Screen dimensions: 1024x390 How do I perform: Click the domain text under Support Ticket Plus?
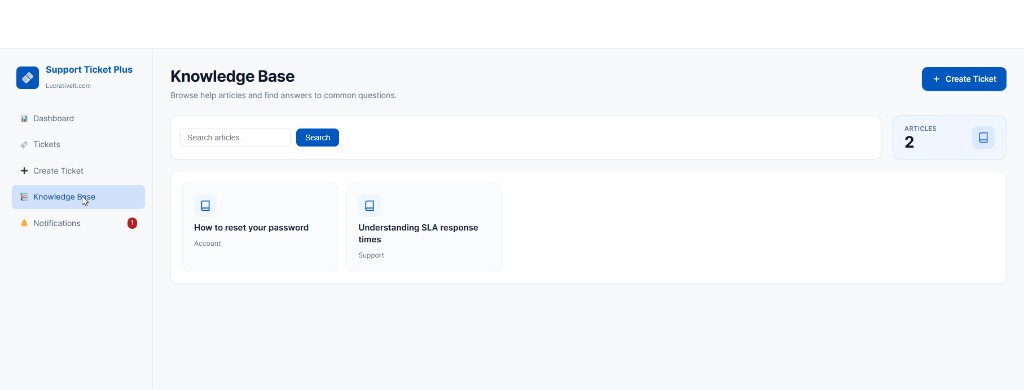coord(68,86)
